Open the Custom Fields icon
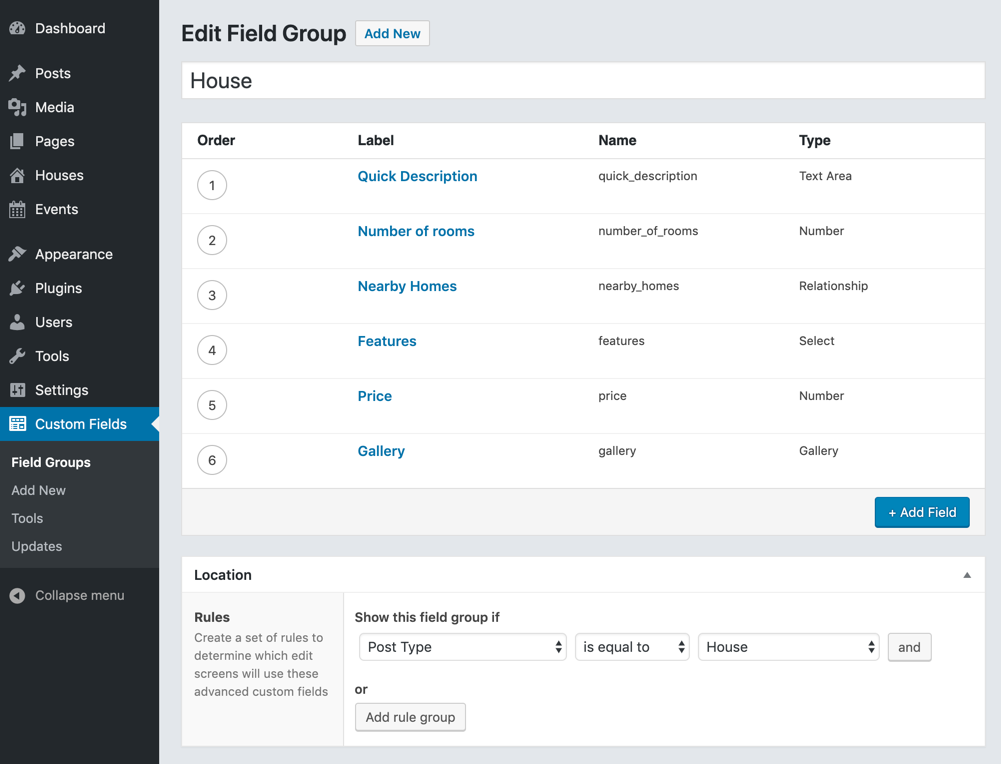The width and height of the screenshot is (1001, 764). (x=18, y=424)
